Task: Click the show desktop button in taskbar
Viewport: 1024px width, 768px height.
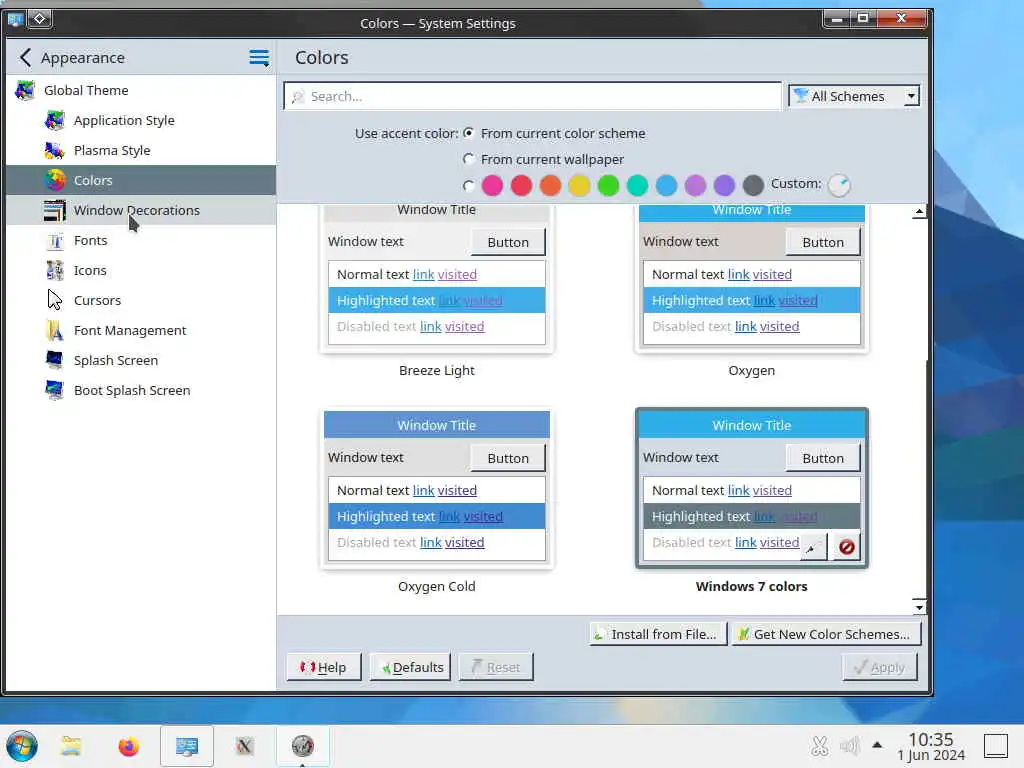Action: (x=997, y=746)
